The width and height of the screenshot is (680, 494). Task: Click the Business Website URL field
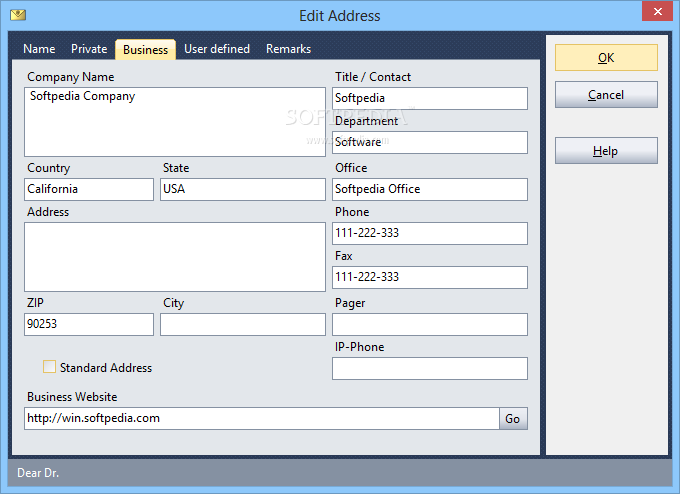click(x=262, y=419)
